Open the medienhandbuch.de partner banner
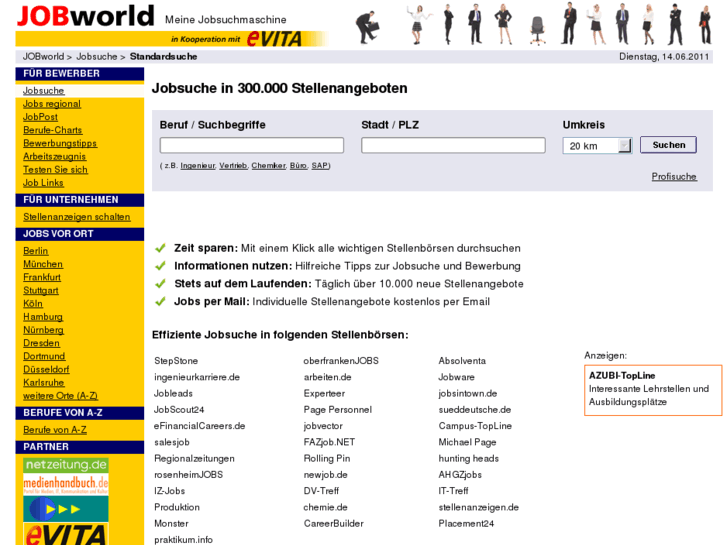Viewport: 727px width, 545px height. click(x=66, y=484)
